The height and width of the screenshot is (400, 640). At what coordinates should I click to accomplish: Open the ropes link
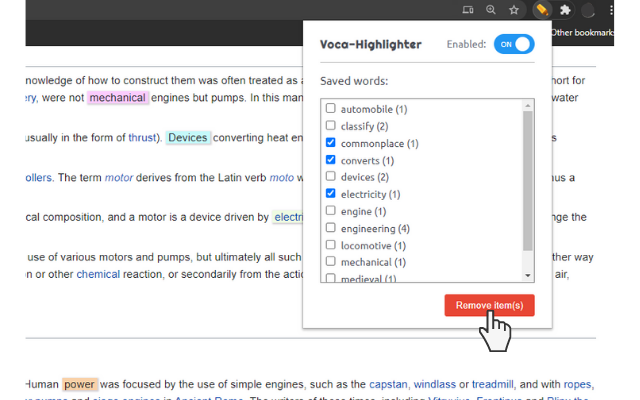(x=577, y=384)
